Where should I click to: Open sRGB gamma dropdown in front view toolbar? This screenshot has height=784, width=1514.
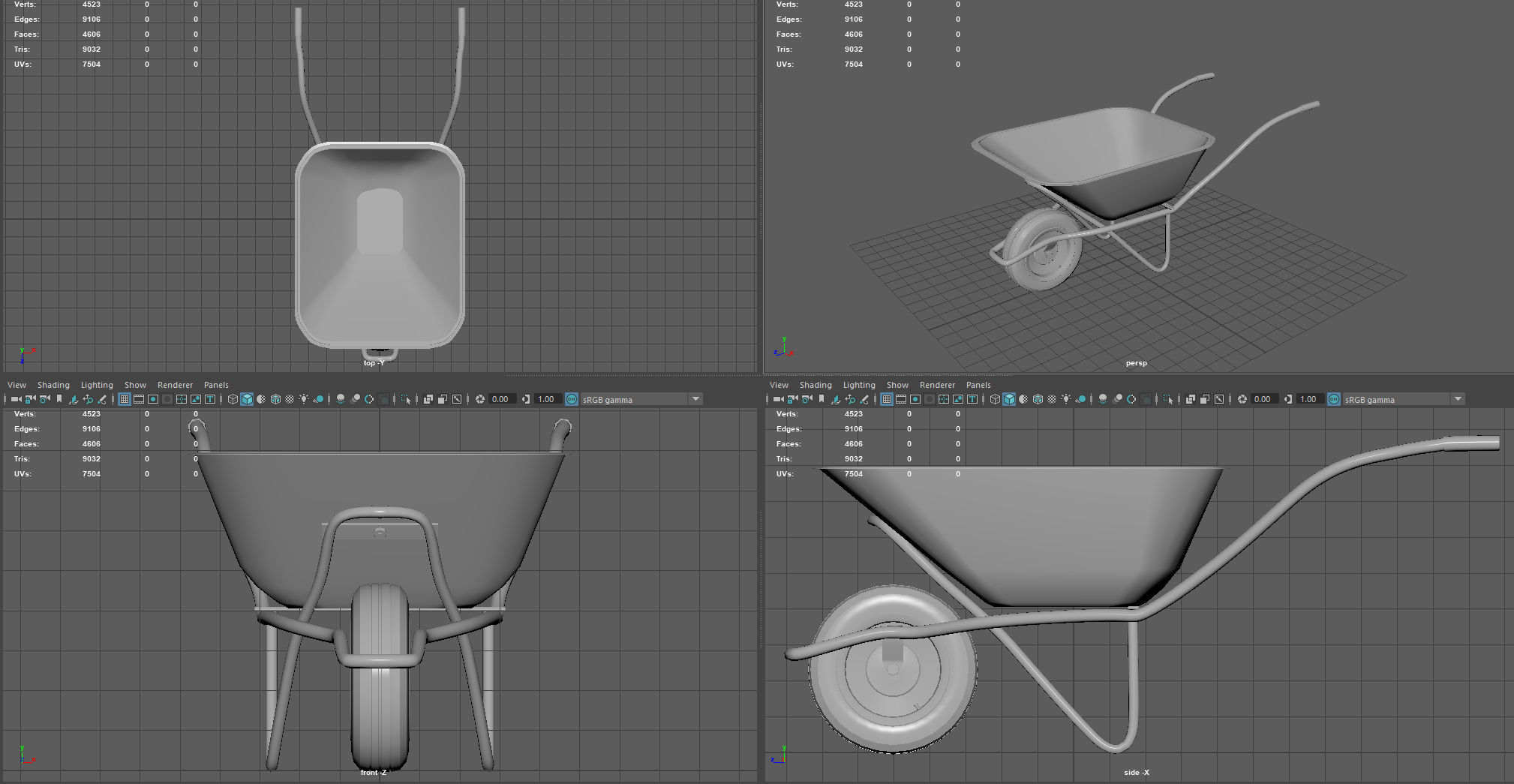641,399
